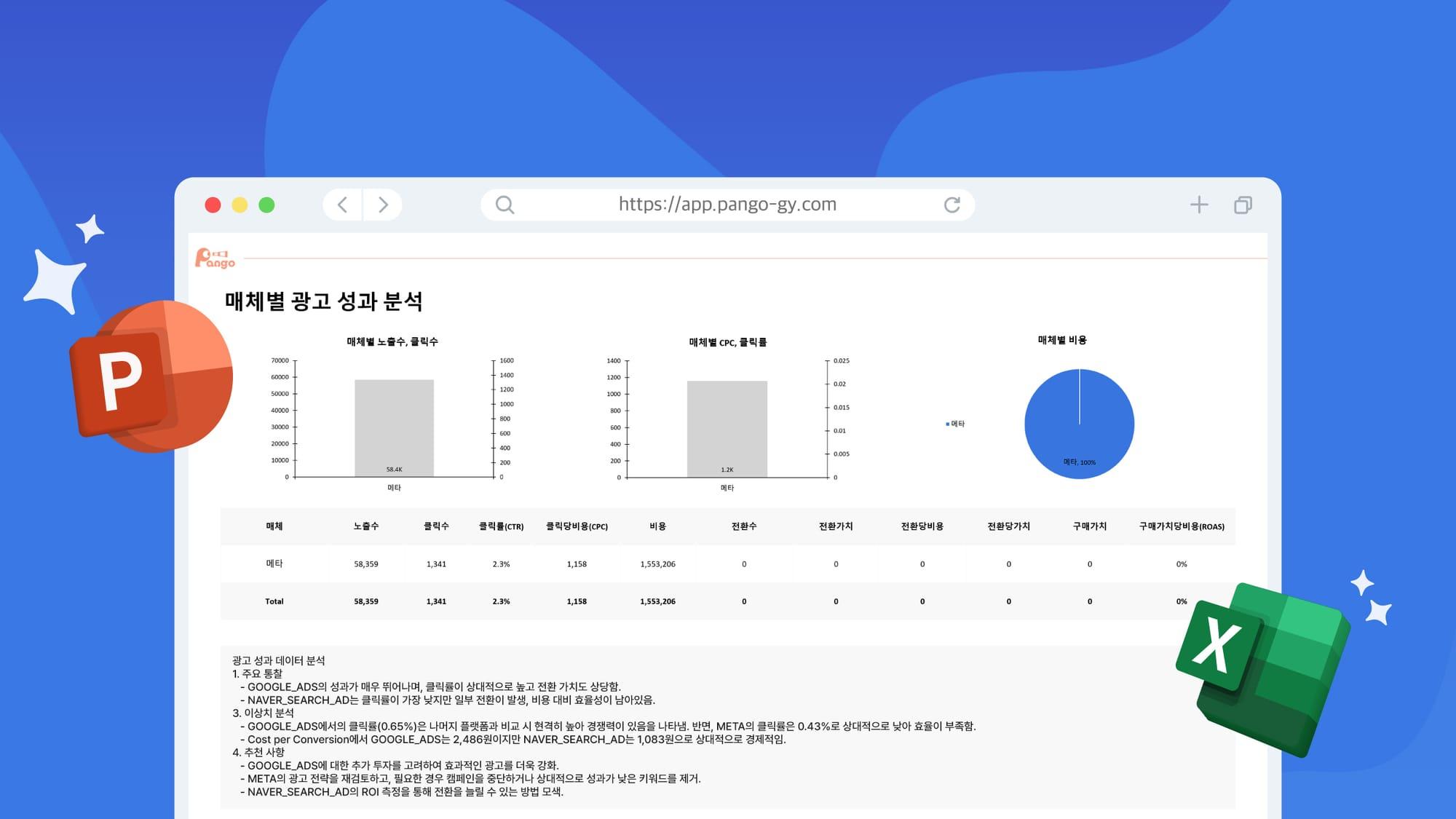
Task: Click the green maximize window dot
Action: 266,205
